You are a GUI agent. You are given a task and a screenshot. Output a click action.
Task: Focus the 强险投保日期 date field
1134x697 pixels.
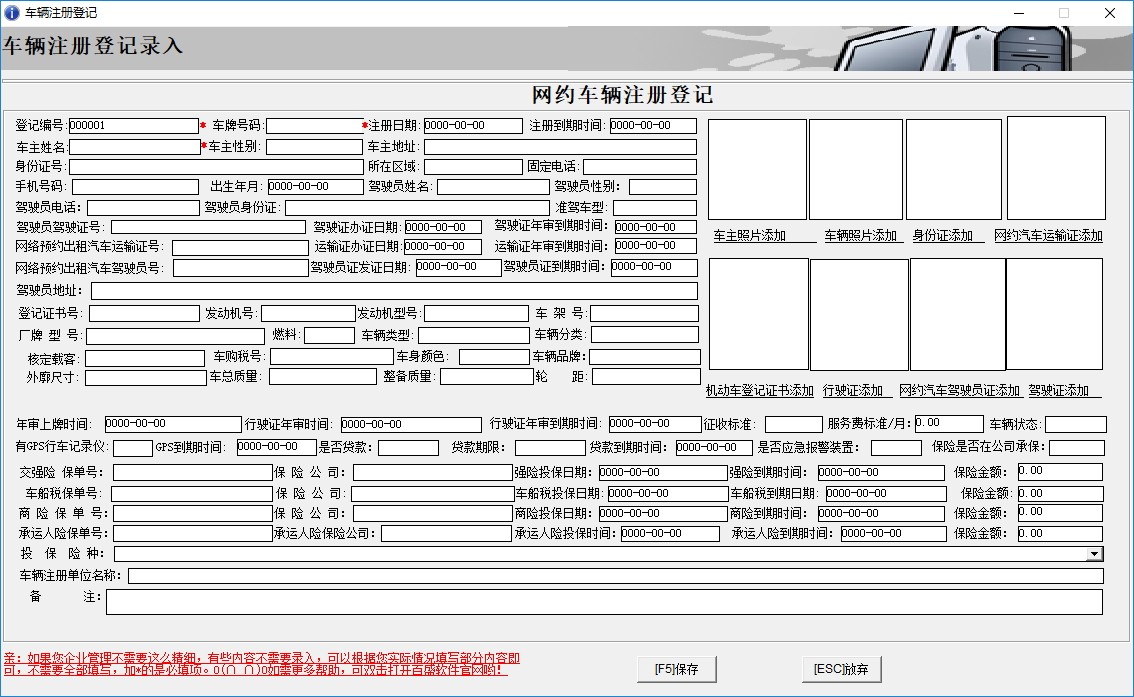pyautogui.click(x=662, y=473)
